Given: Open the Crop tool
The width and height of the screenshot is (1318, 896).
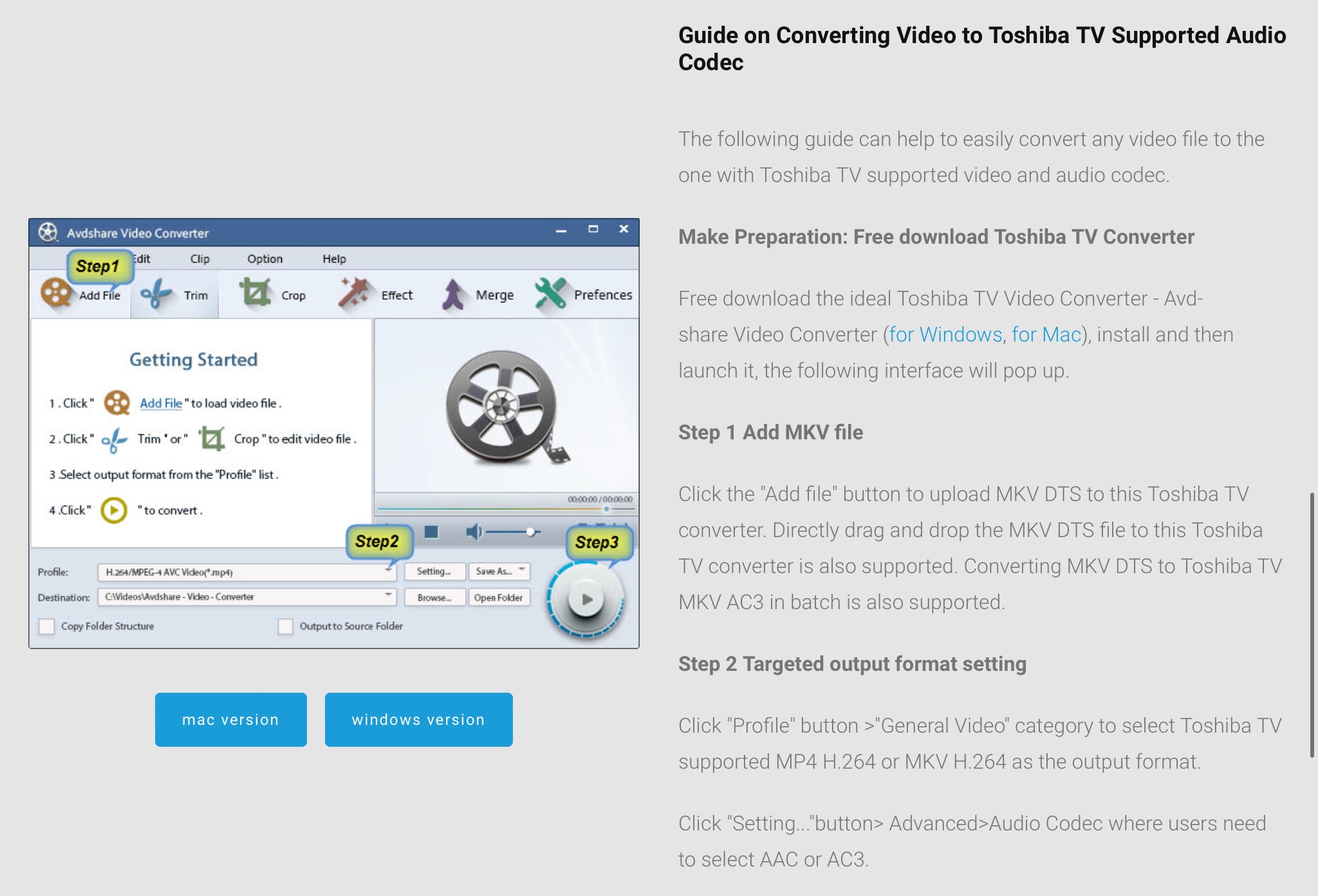Looking at the screenshot, I should (x=255, y=293).
